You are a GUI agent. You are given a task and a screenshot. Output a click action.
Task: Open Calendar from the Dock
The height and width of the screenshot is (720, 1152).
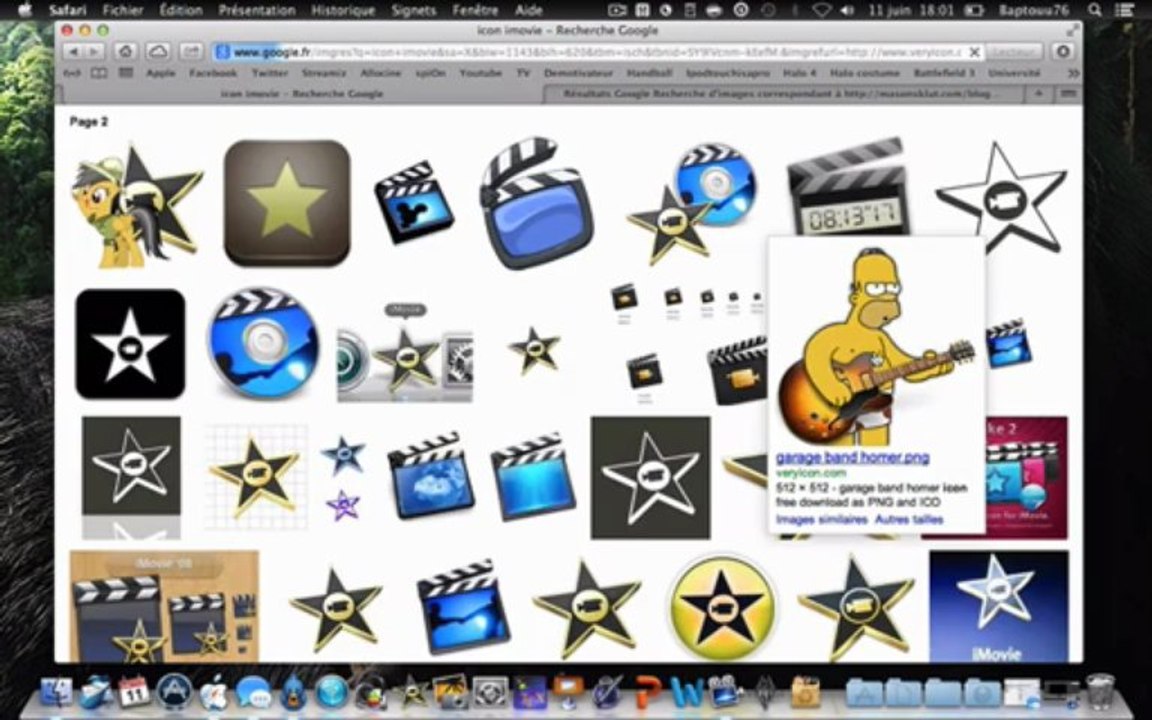coord(134,693)
